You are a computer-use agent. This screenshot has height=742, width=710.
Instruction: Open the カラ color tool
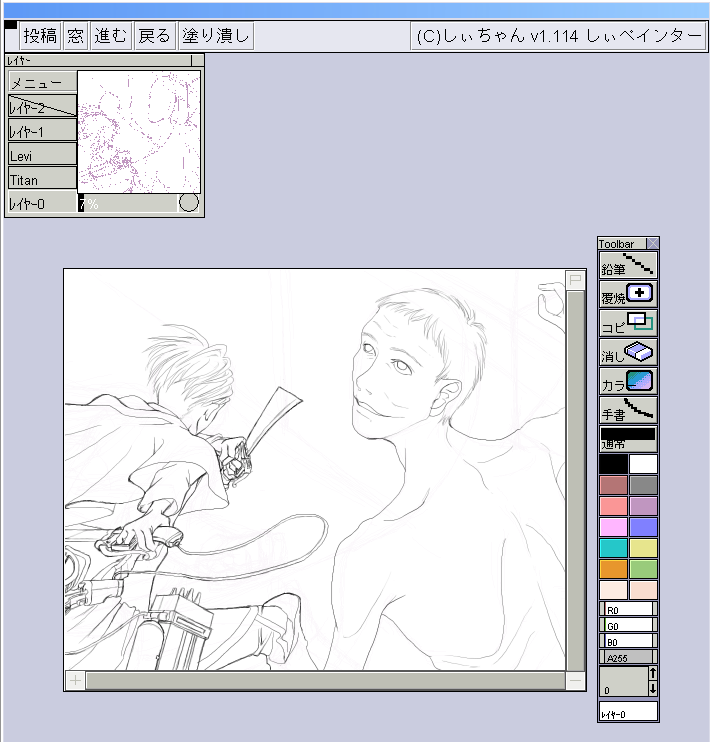point(628,381)
